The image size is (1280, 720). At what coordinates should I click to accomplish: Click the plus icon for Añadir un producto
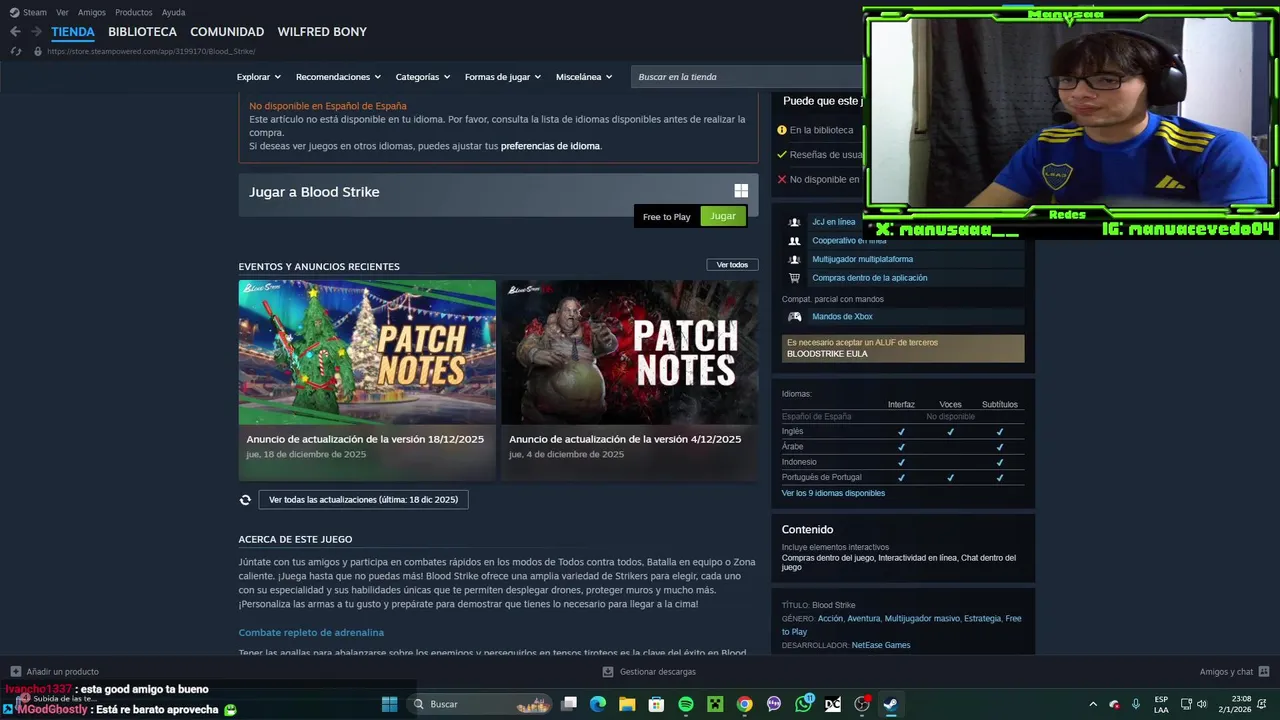(x=15, y=672)
